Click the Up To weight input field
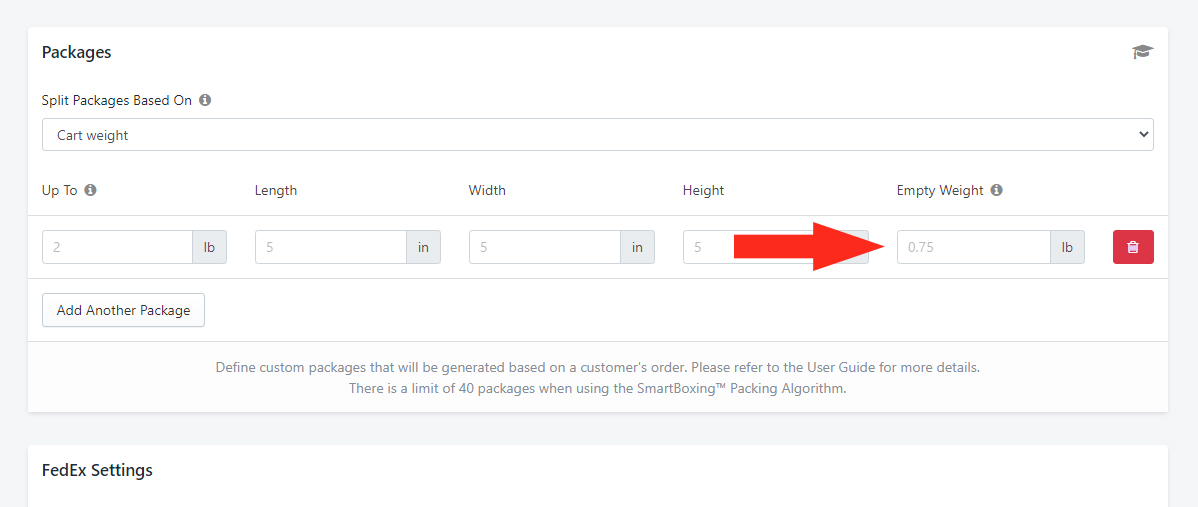 118,247
